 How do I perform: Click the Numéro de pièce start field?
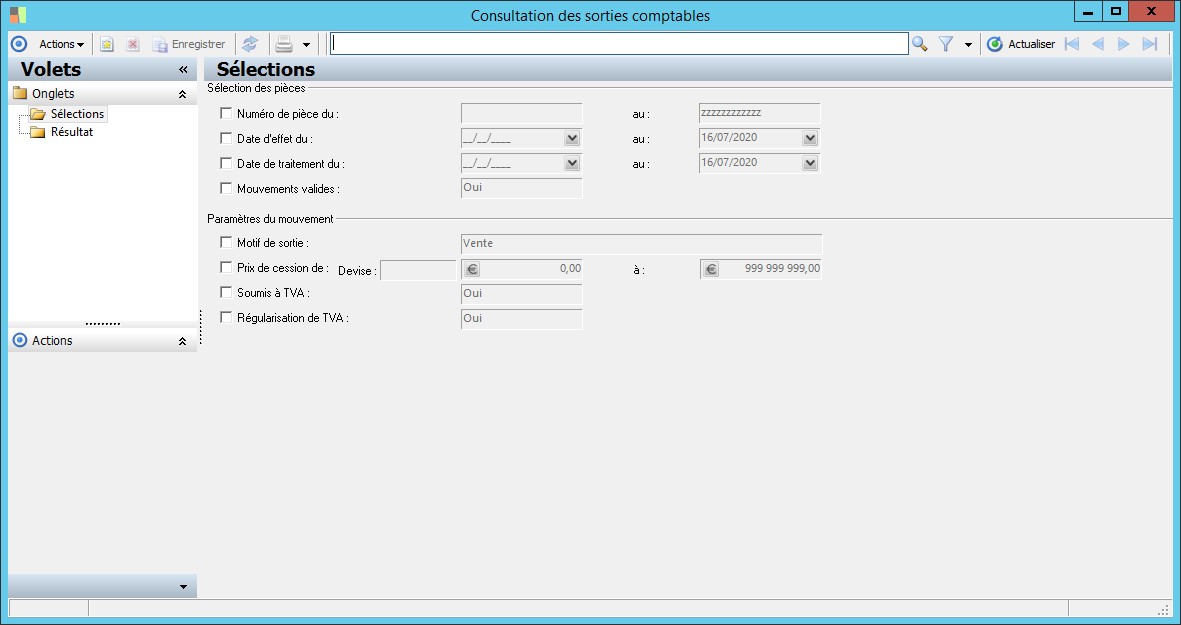(x=521, y=114)
